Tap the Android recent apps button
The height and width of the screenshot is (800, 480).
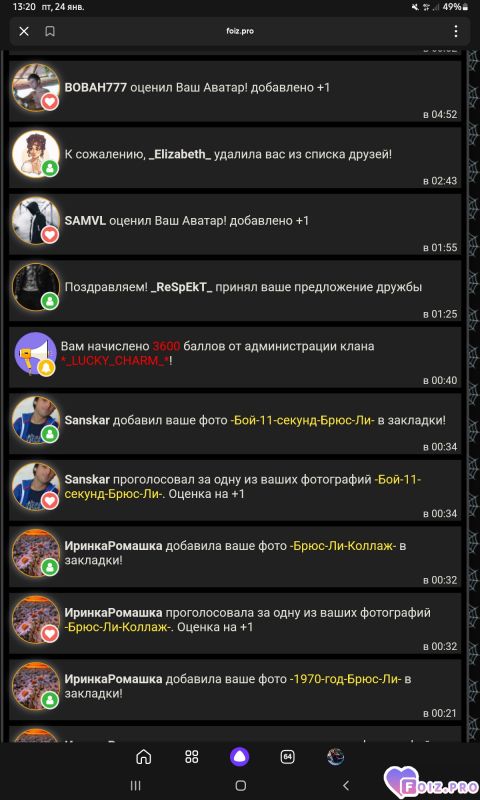135,785
